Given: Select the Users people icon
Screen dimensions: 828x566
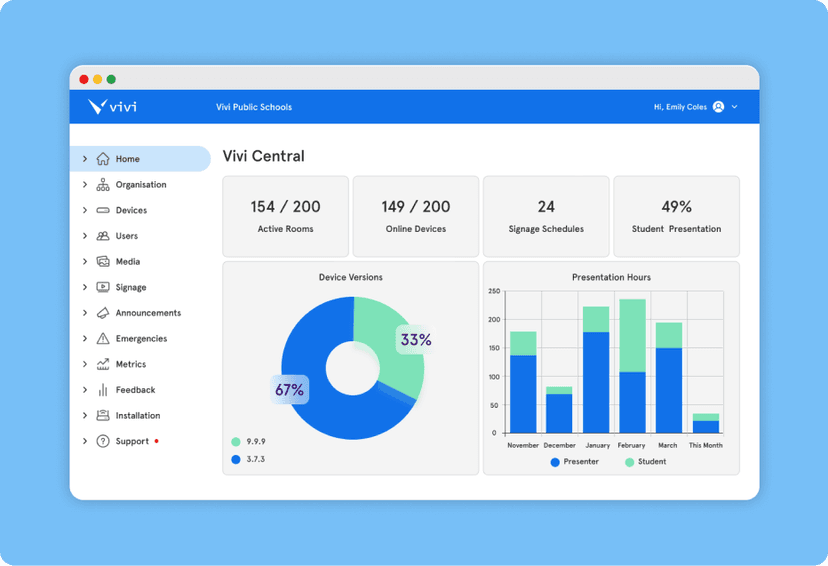Looking at the screenshot, I should [103, 236].
